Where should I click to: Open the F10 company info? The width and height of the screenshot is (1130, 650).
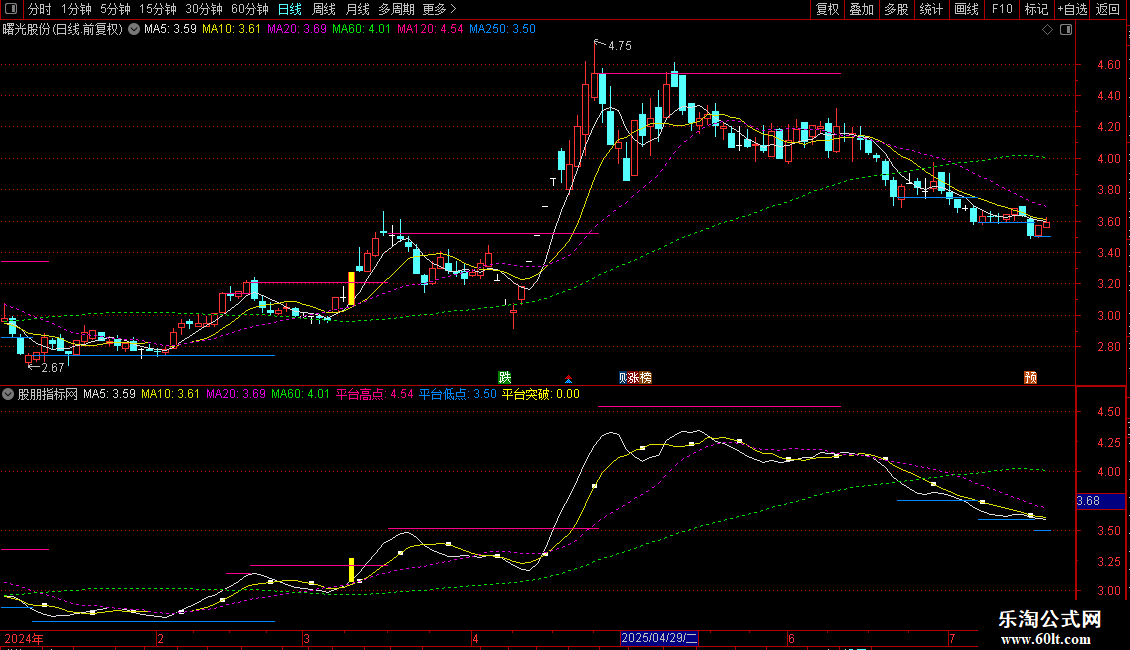[1002, 9]
